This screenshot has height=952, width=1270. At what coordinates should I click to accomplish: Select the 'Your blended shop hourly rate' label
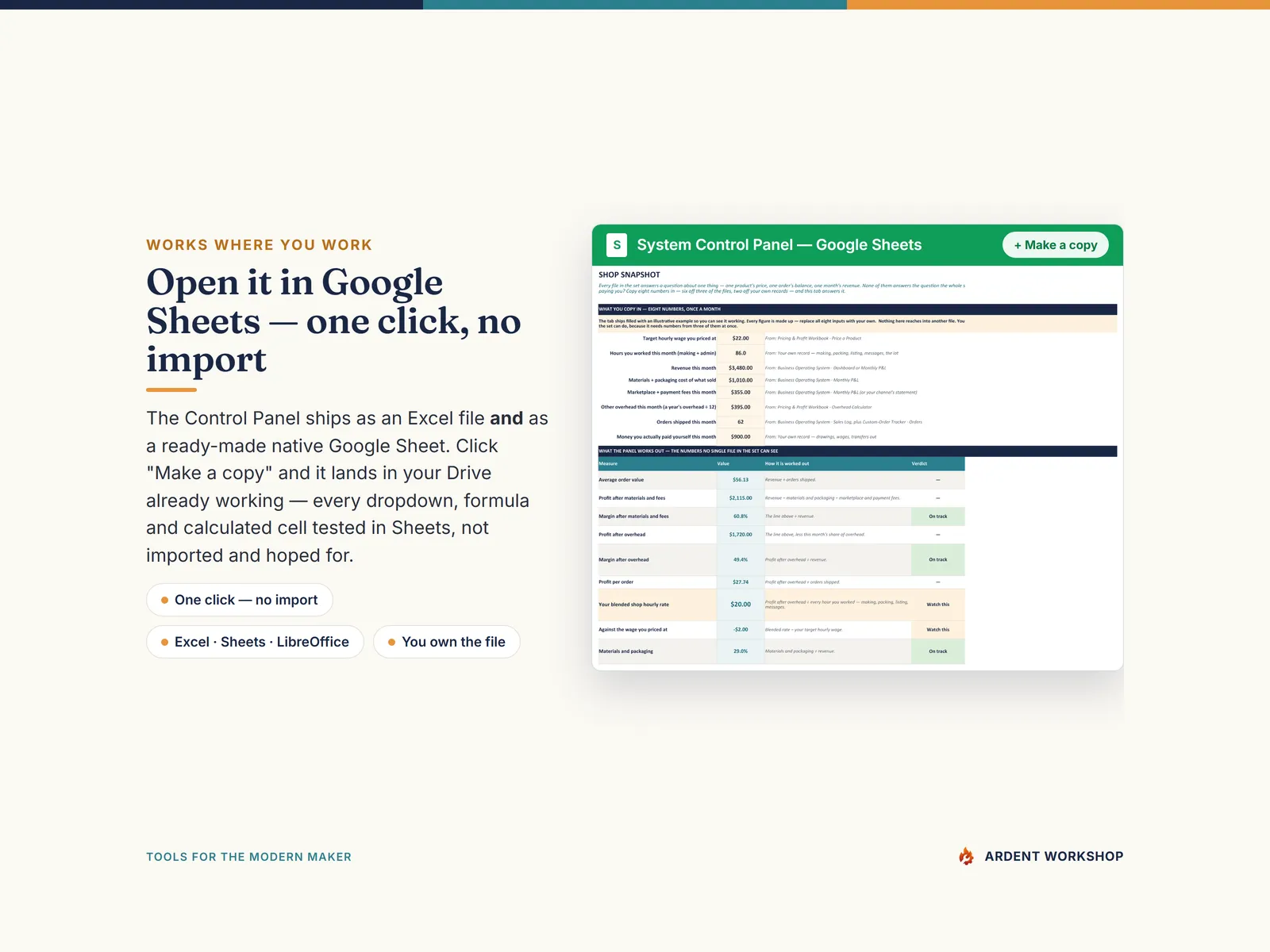coord(633,605)
